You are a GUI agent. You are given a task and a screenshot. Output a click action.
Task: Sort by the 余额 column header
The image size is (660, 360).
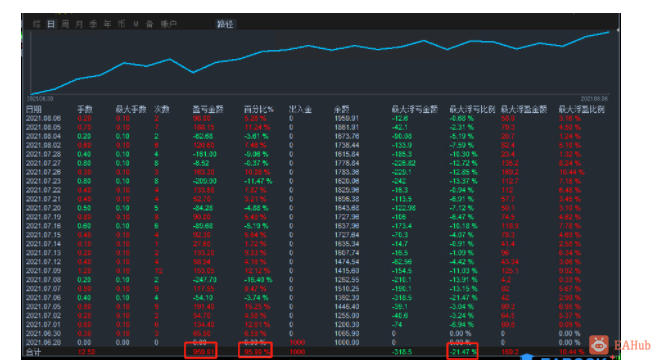[341, 109]
